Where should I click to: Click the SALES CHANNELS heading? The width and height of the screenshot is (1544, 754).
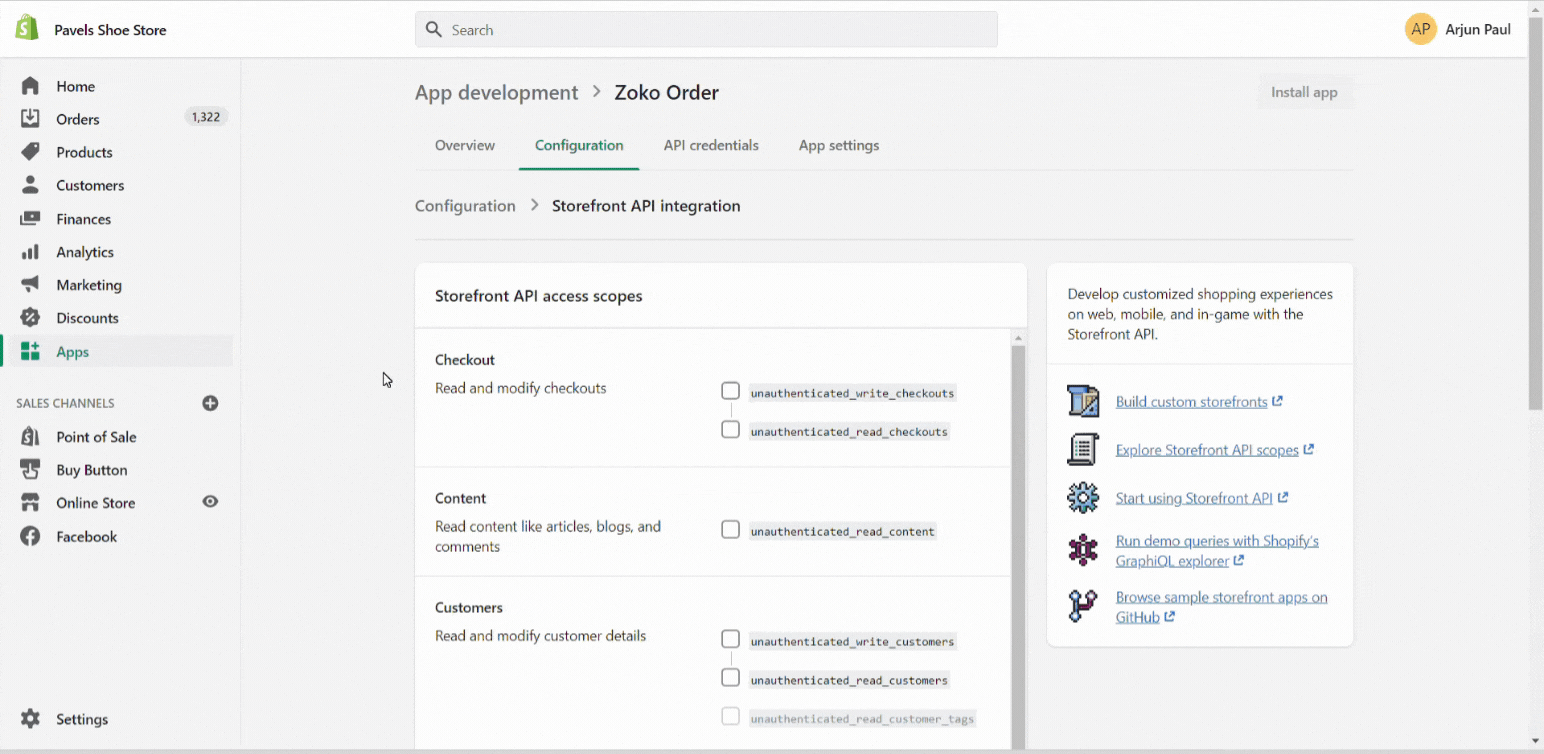(65, 403)
